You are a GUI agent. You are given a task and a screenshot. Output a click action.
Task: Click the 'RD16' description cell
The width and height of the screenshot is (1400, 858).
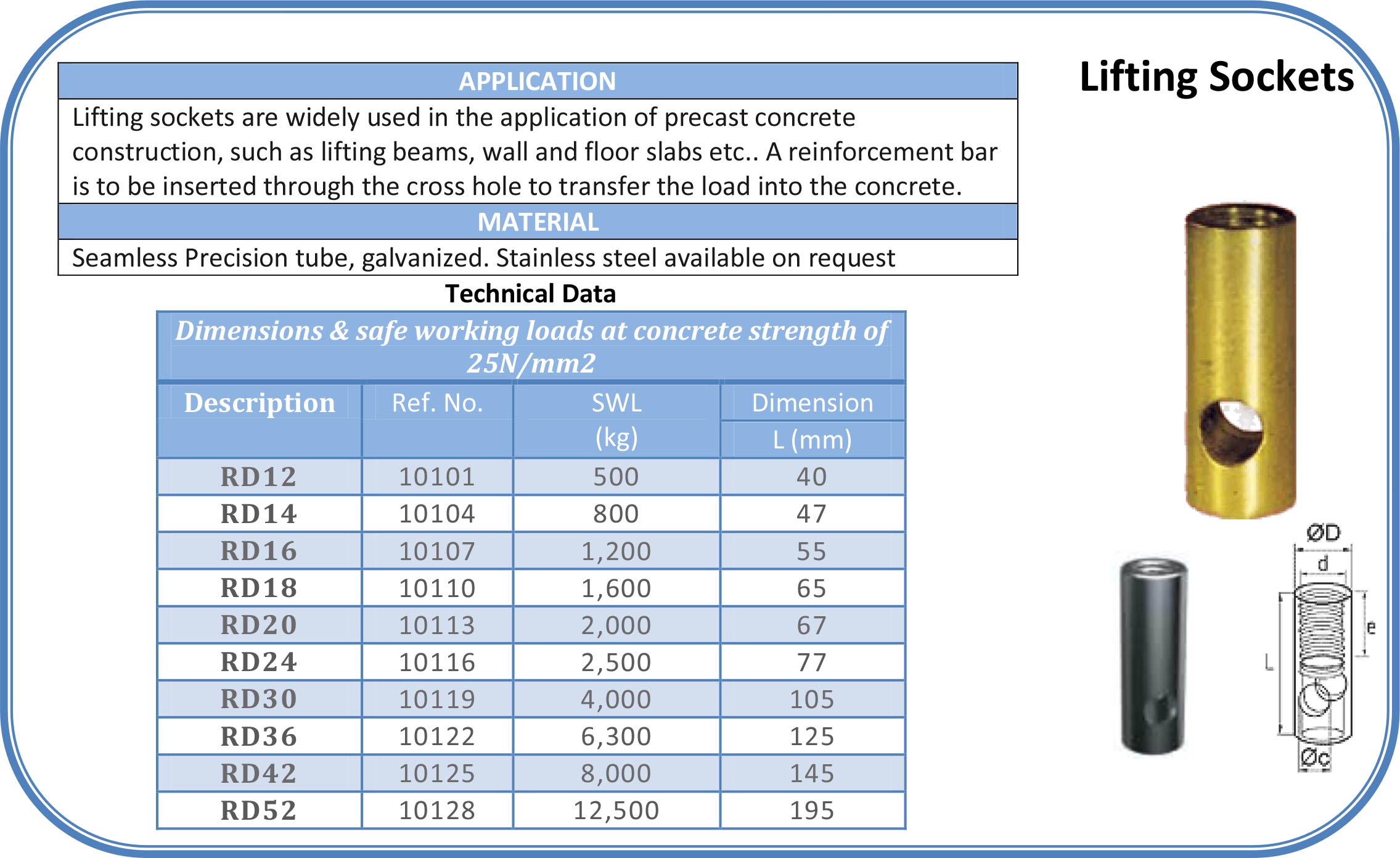point(259,551)
